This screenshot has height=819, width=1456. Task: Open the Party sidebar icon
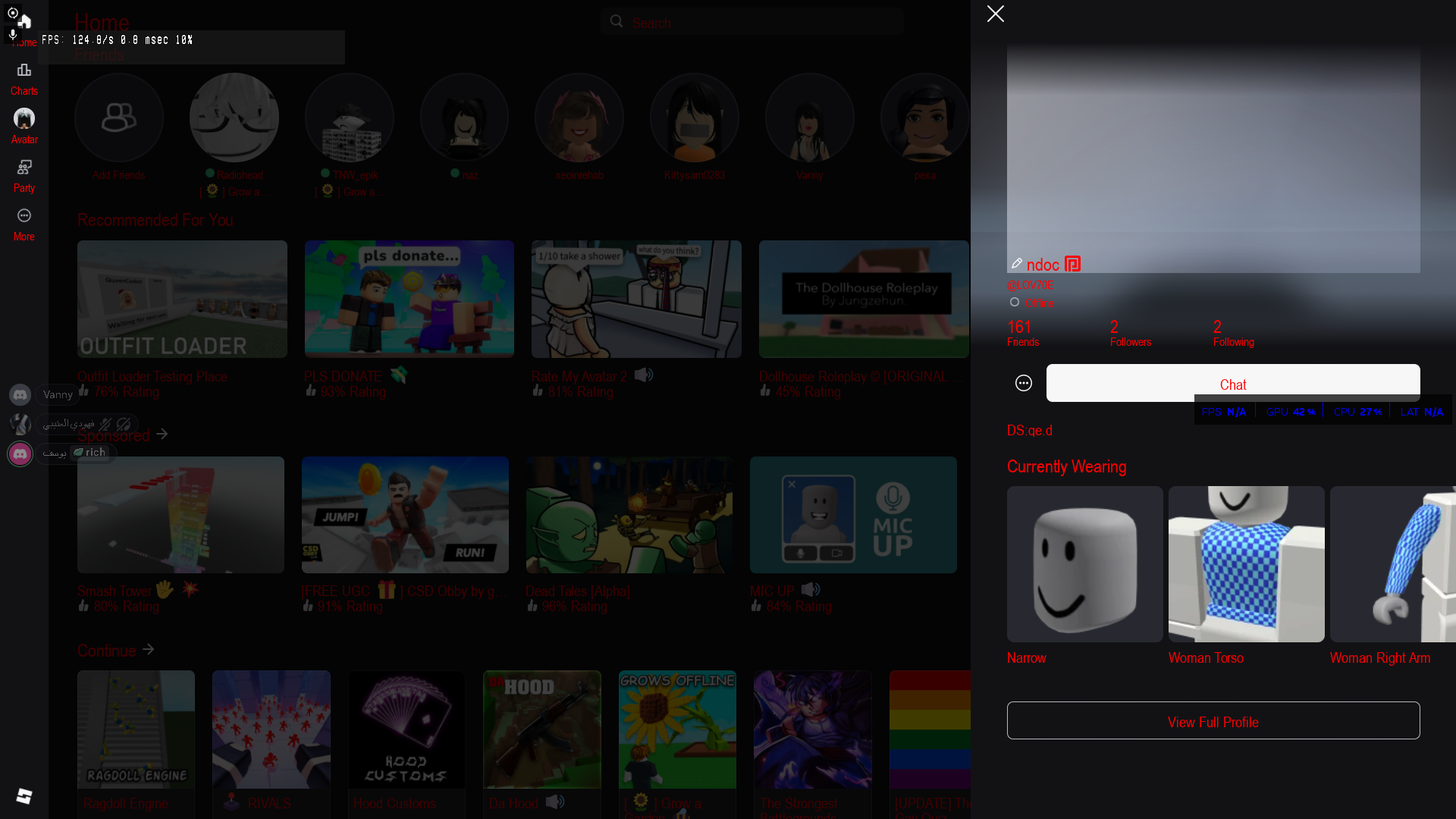point(24,174)
